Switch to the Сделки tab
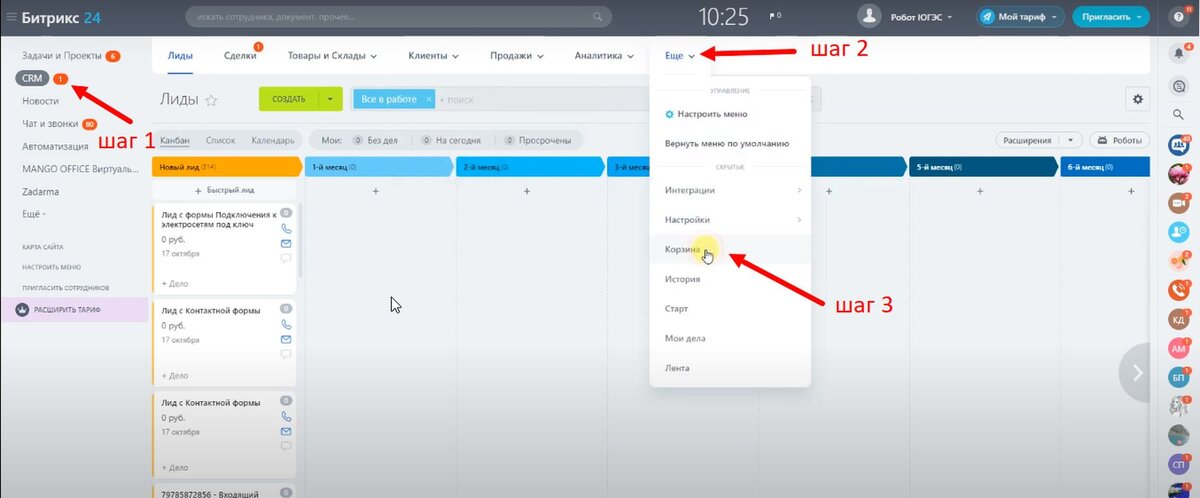 pyautogui.click(x=240, y=56)
